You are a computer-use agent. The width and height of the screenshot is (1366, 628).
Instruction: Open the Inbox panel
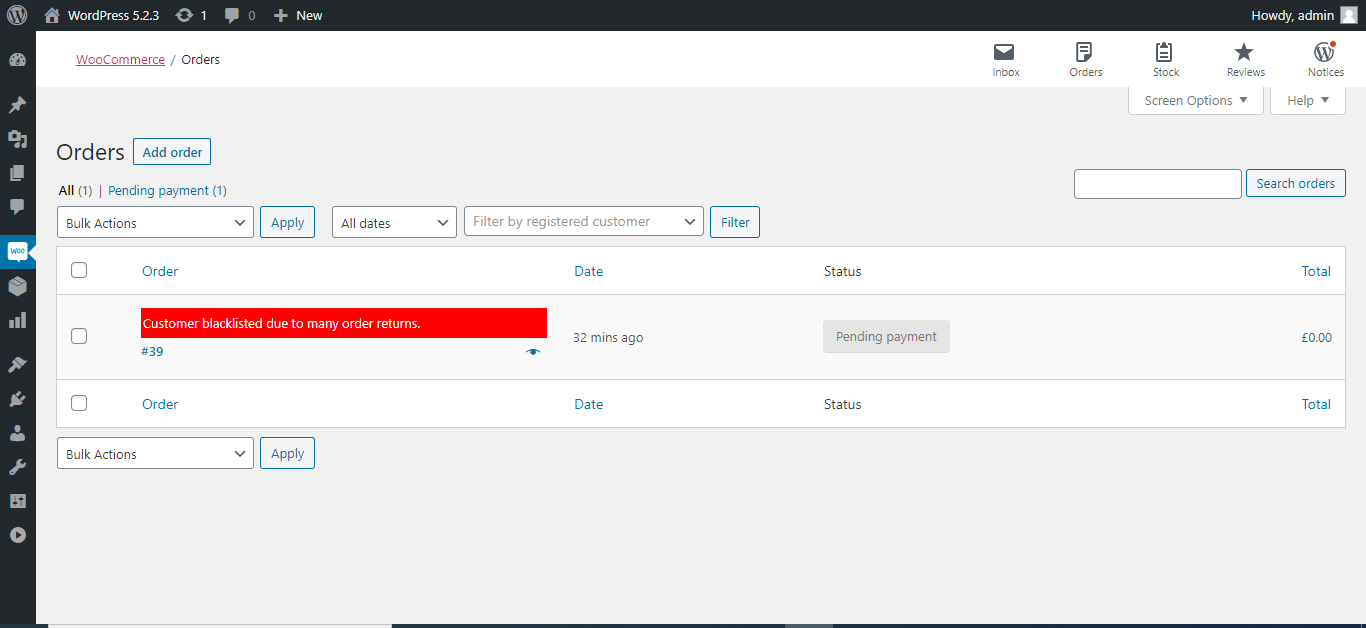(x=1005, y=60)
